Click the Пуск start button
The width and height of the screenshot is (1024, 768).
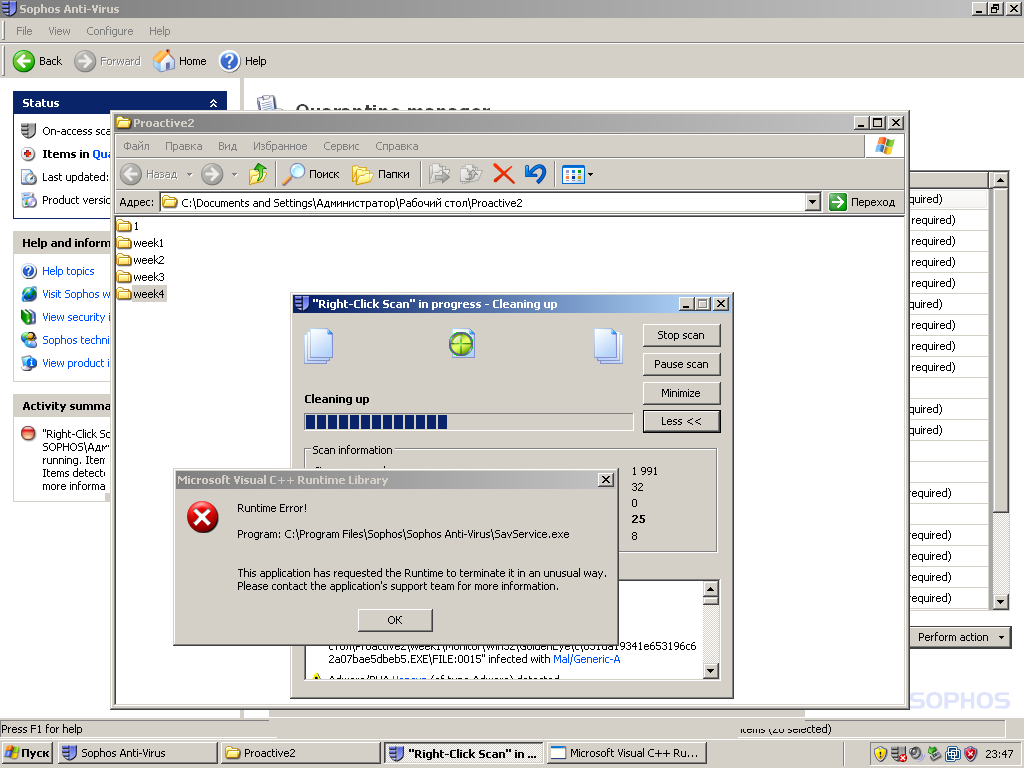27,753
